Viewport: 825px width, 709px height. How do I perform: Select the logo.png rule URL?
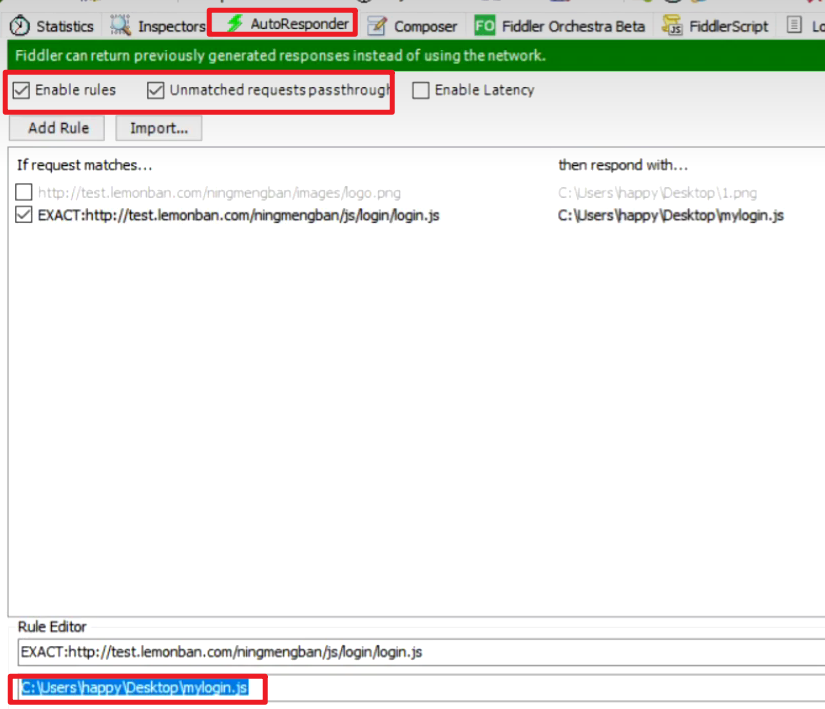point(219,193)
